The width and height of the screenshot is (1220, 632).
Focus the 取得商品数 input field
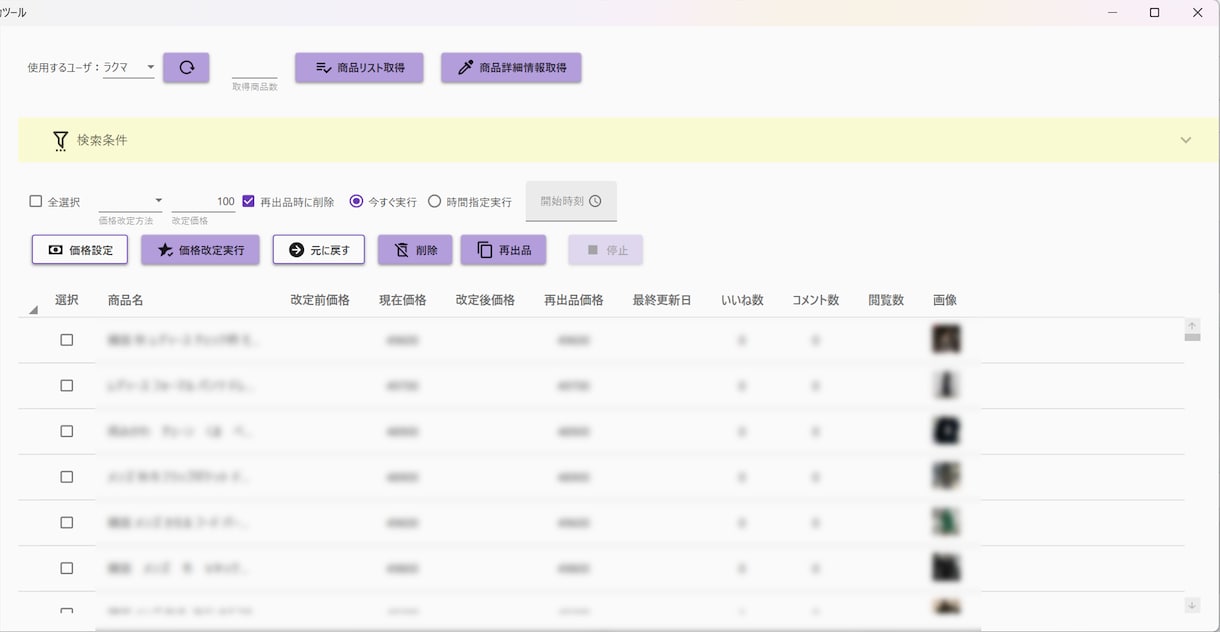pos(255,68)
